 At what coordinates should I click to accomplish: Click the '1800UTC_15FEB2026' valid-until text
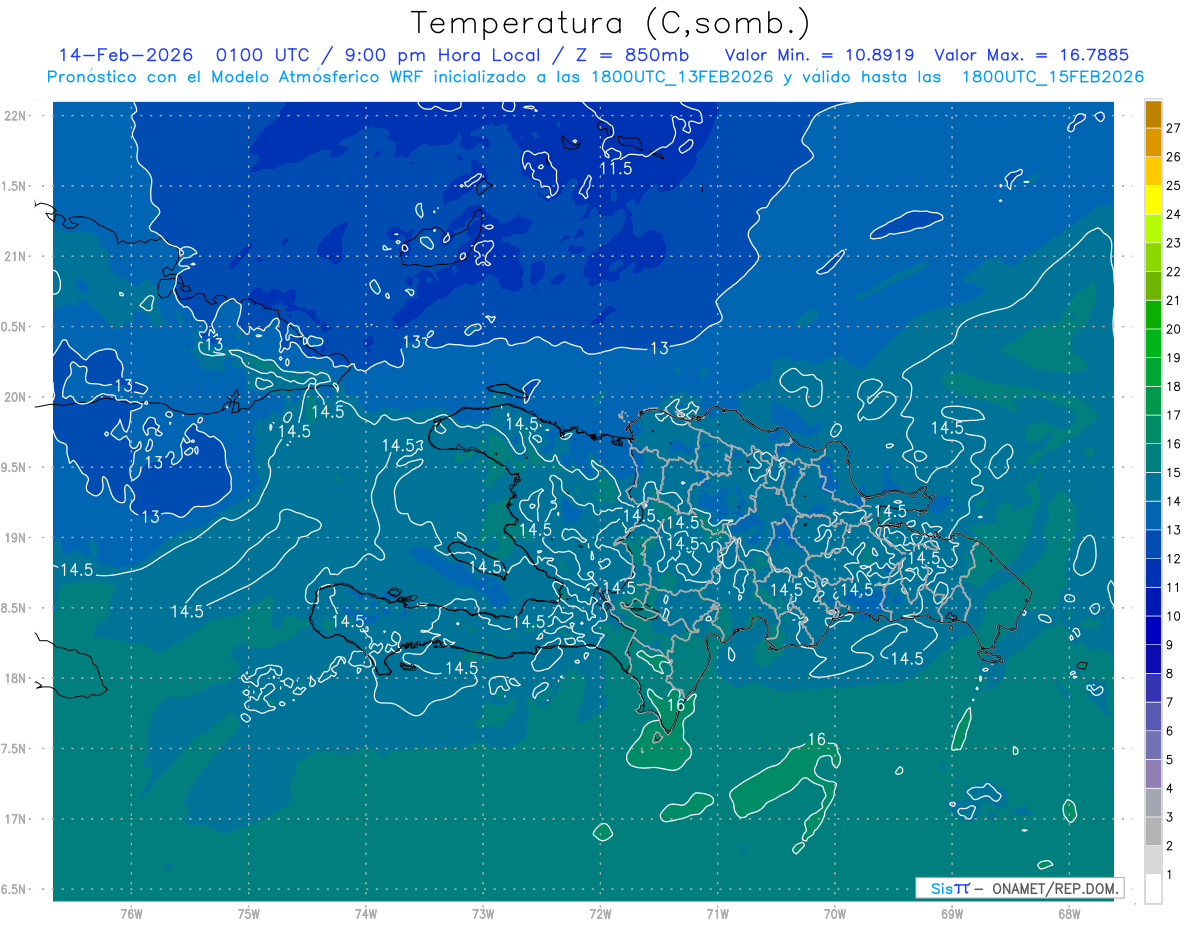[x=1053, y=77]
